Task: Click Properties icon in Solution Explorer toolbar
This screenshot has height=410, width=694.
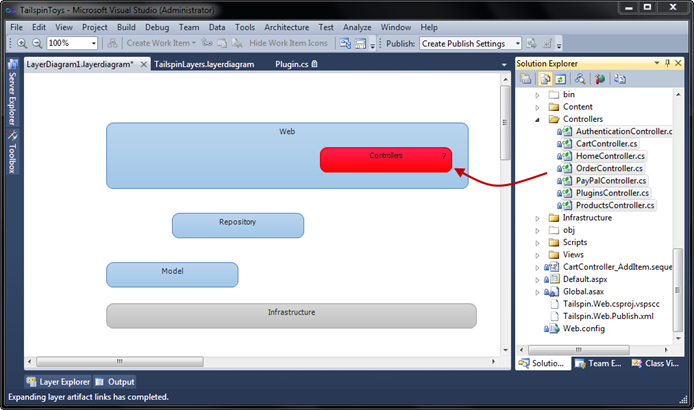Action: tap(526, 79)
